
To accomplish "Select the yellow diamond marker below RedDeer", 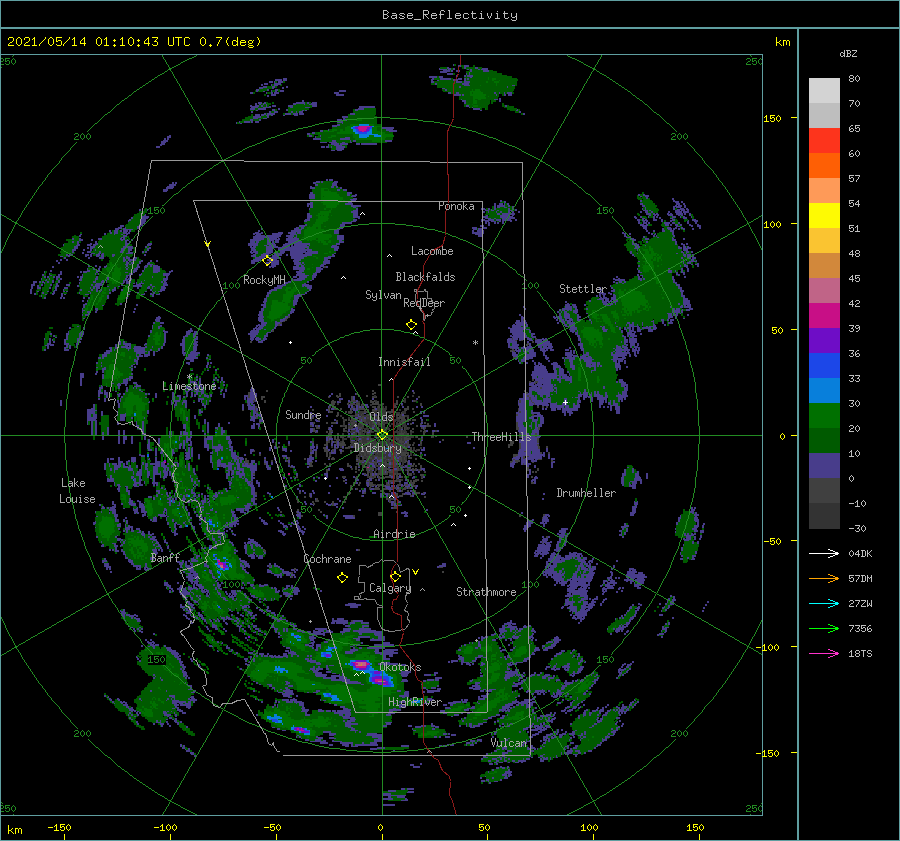I will (x=412, y=325).
